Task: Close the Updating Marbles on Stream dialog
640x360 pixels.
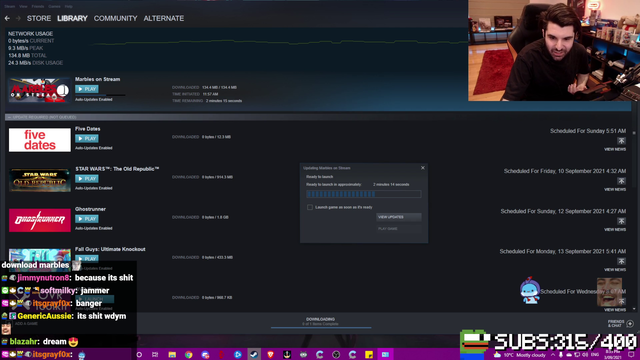Action: [x=423, y=168]
